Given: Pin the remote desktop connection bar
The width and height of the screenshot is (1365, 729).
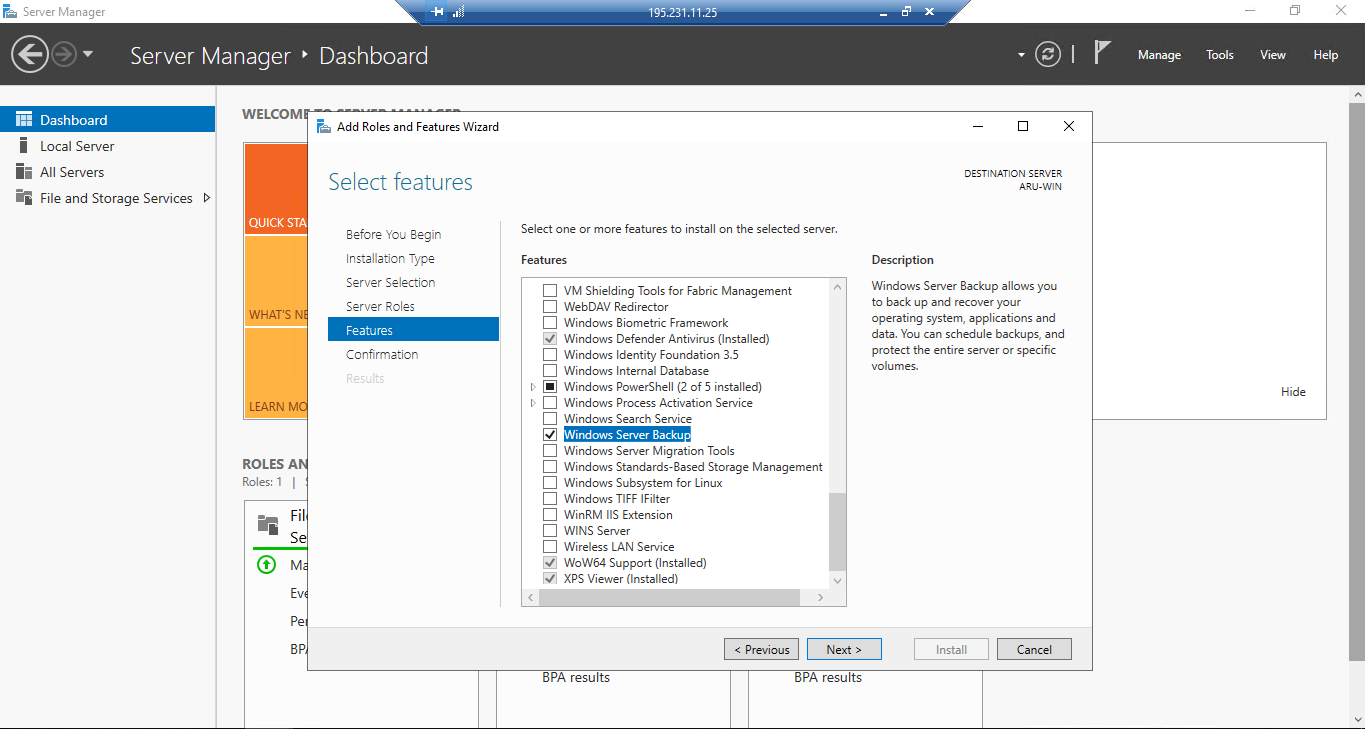Looking at the screenshot, I should tap(436, 12).
